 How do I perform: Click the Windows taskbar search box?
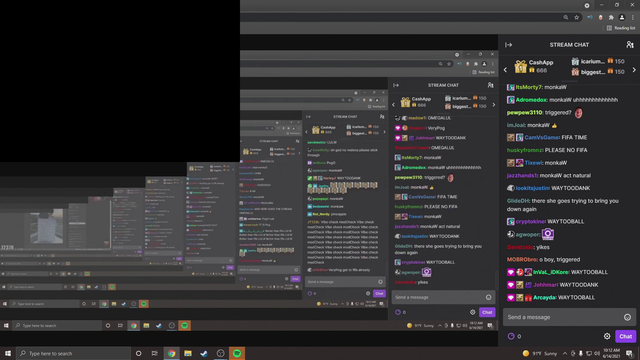coord(73,353)
